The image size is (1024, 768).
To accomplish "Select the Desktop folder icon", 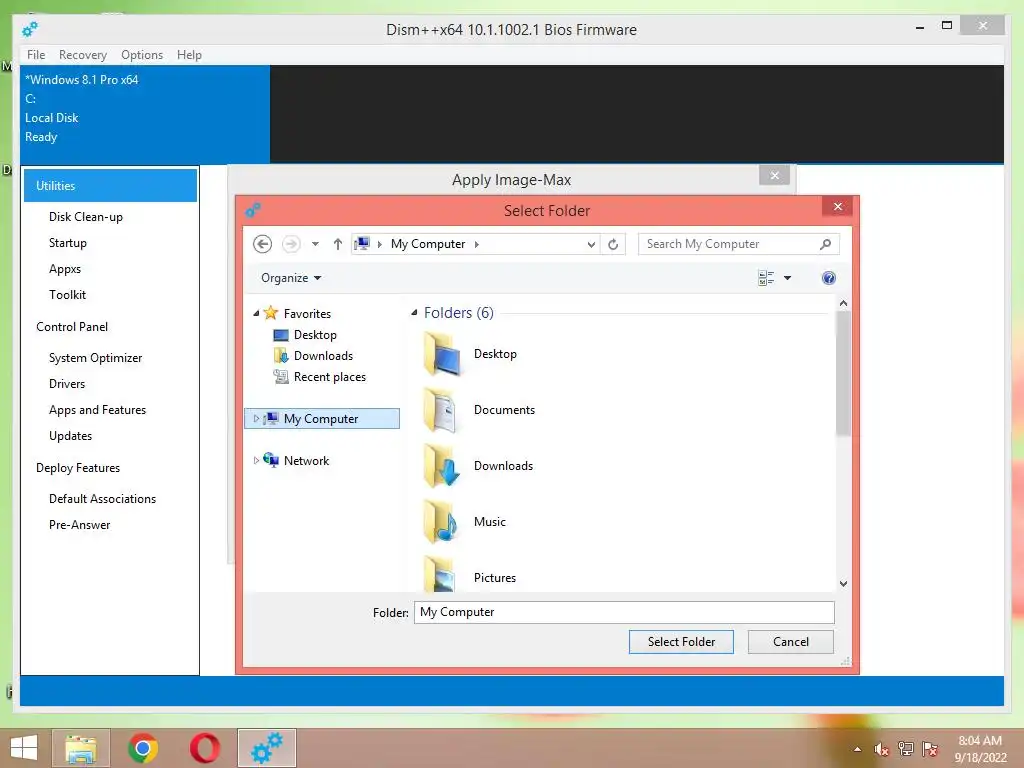I will click(442, 354).
